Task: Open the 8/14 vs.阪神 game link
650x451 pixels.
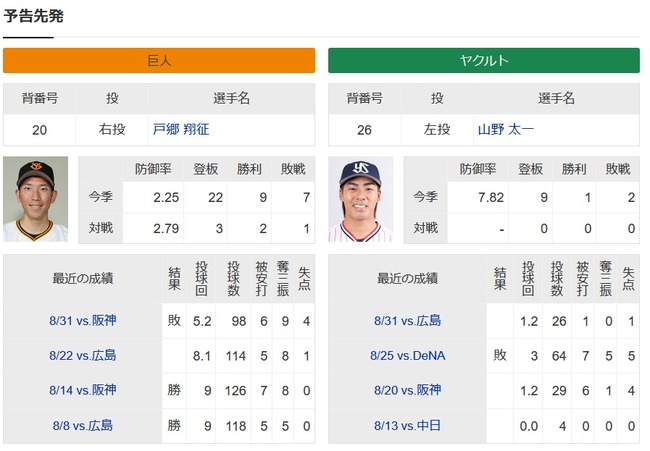Action: pos(82,390)
